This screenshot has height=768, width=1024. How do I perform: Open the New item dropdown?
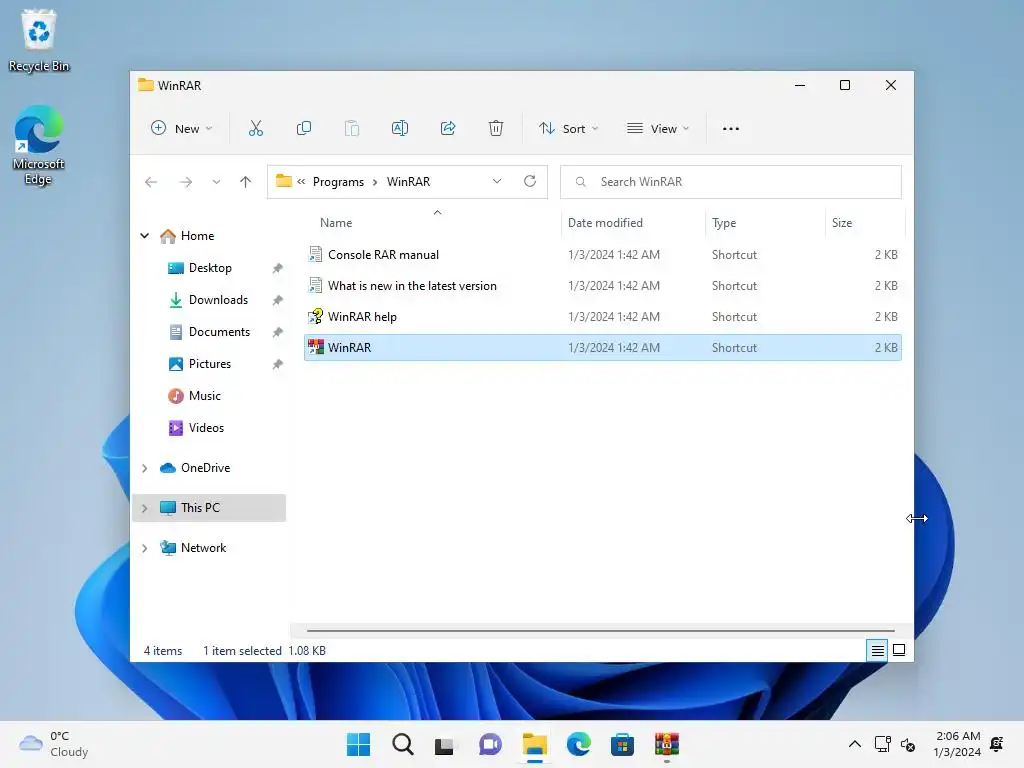(x=182, y=129)
